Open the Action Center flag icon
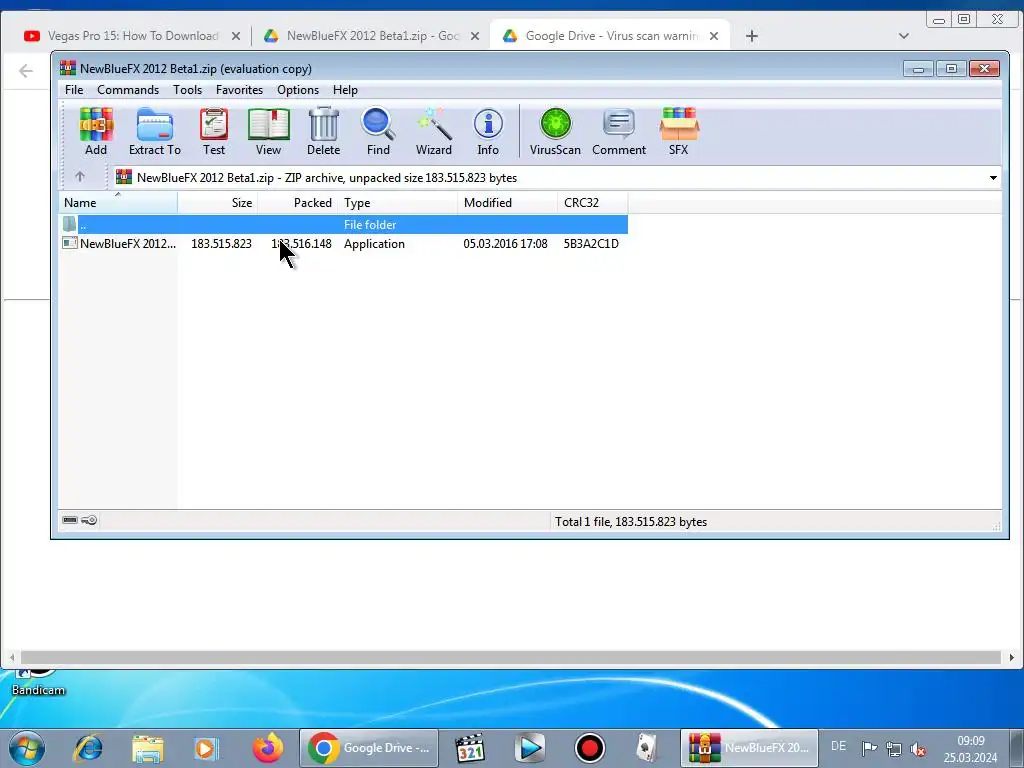 pyautogui.click(x=869, y=748)
